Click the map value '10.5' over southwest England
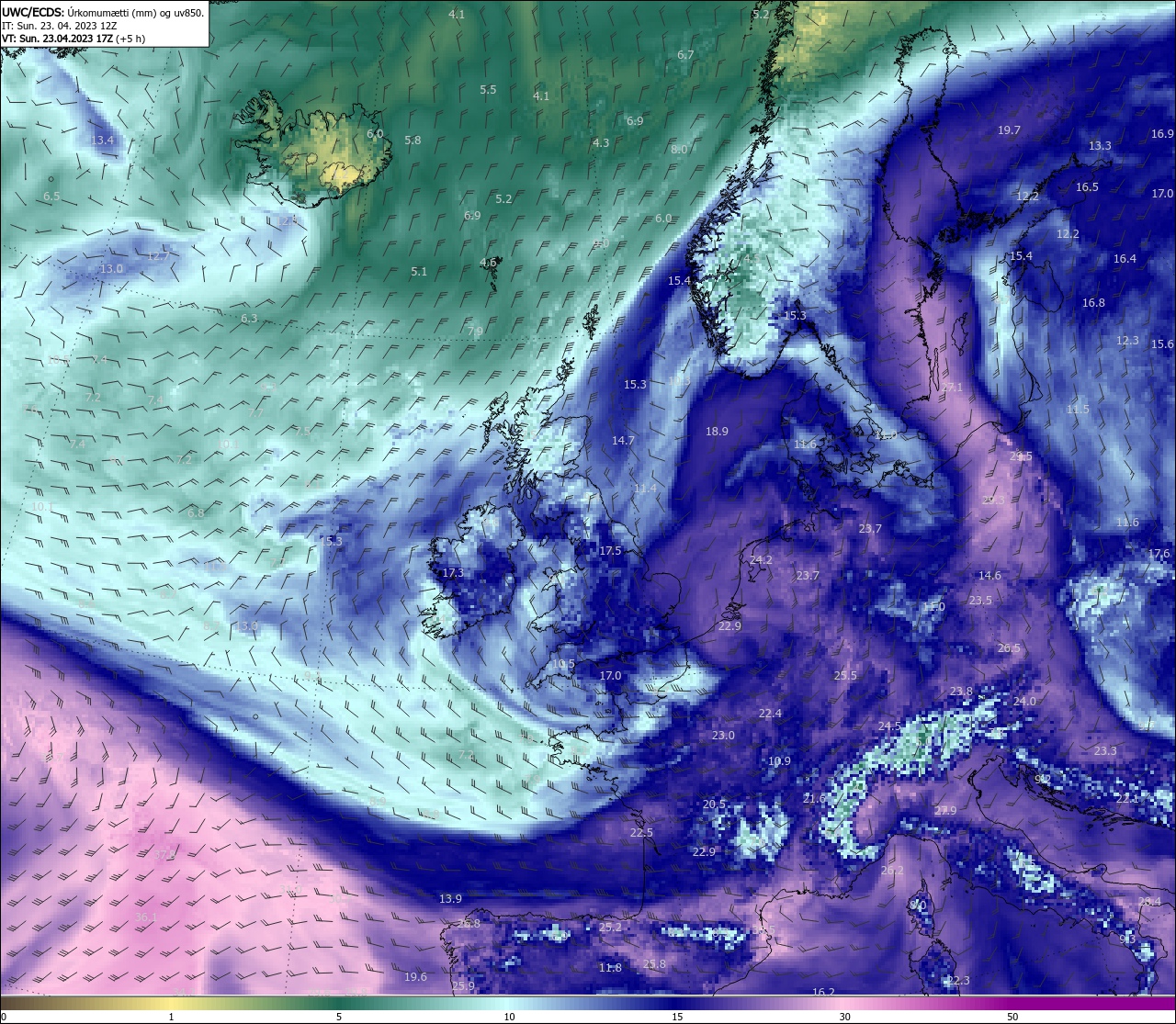Screen dimensions: 1176x1024 click(x=563, y=665)
